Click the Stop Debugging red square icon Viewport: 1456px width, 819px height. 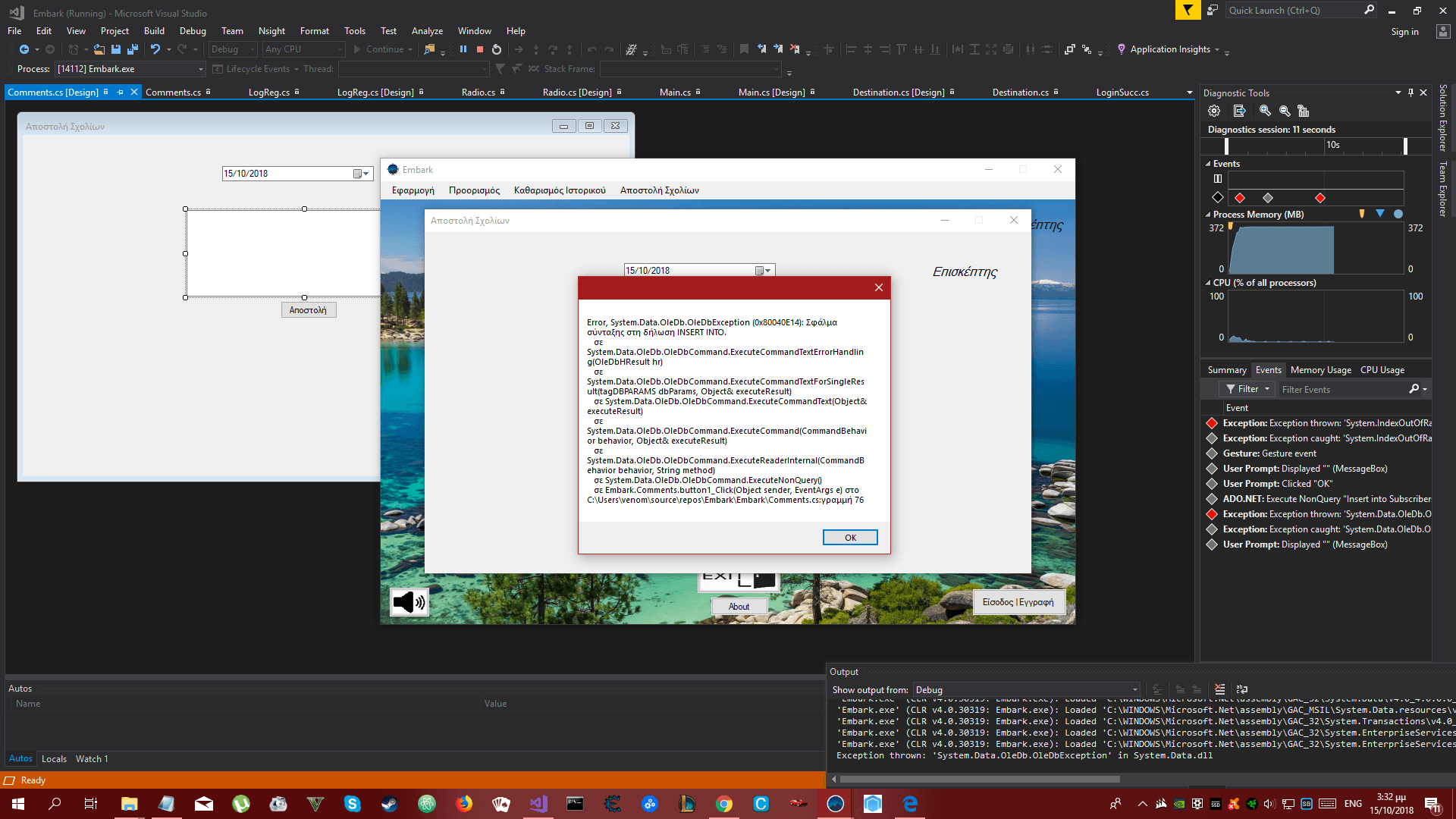point(480,49)
